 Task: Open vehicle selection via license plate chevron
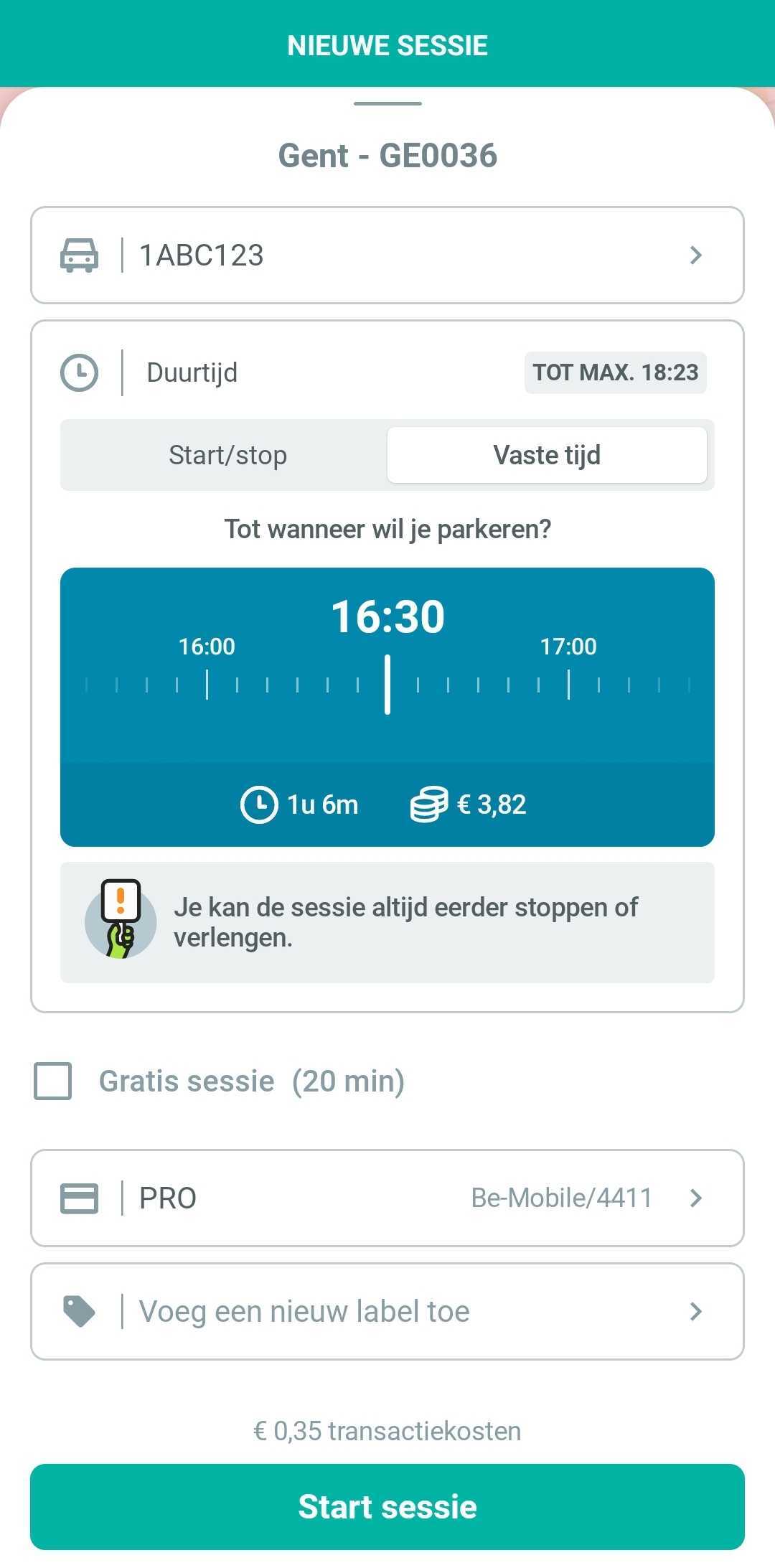click(695, 255)
